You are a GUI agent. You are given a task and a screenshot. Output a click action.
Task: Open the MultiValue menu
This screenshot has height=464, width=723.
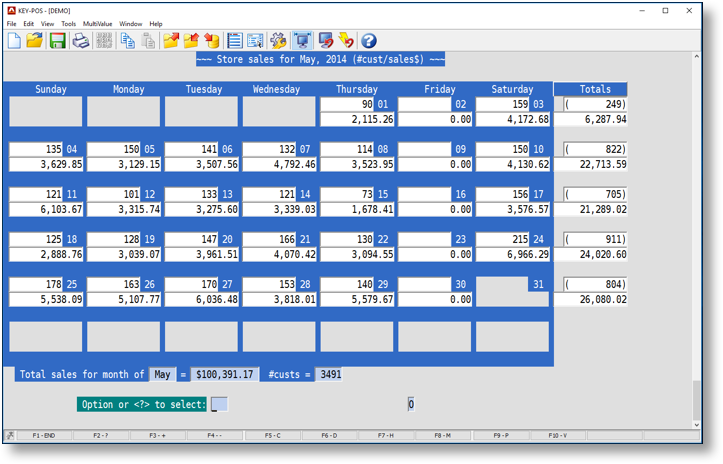[97, 24]
